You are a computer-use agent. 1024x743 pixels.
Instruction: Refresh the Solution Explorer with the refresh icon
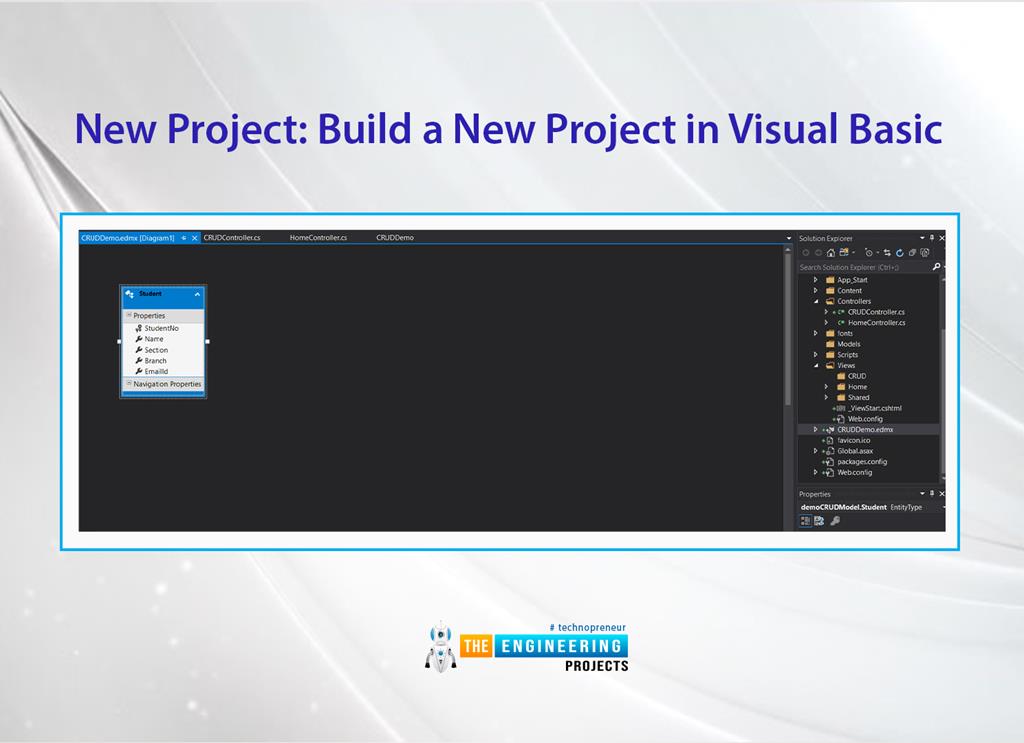[x=900, y=253]
